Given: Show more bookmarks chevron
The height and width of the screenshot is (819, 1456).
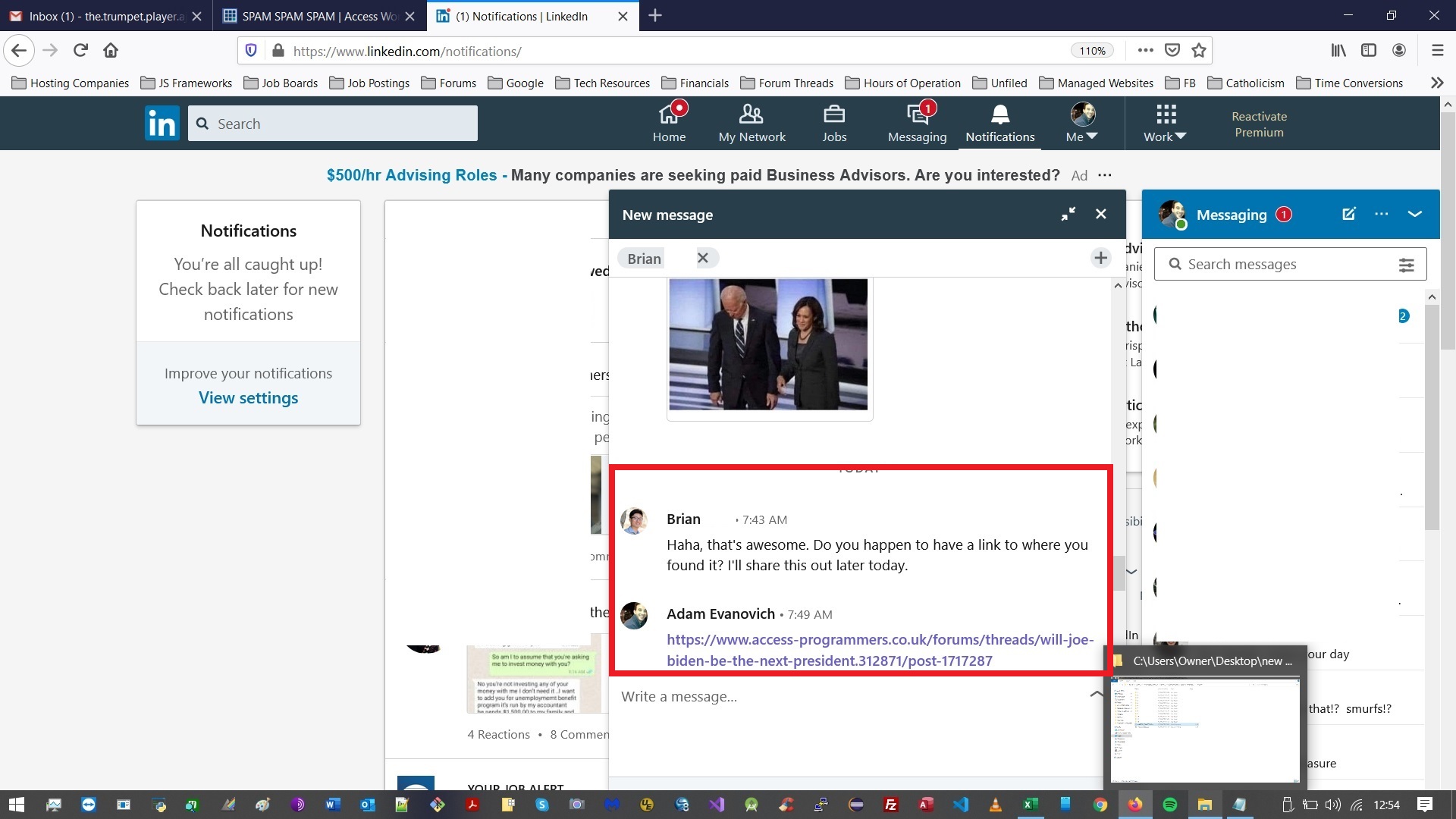Looking at the screenshot, I should [x=1436, y=83].
